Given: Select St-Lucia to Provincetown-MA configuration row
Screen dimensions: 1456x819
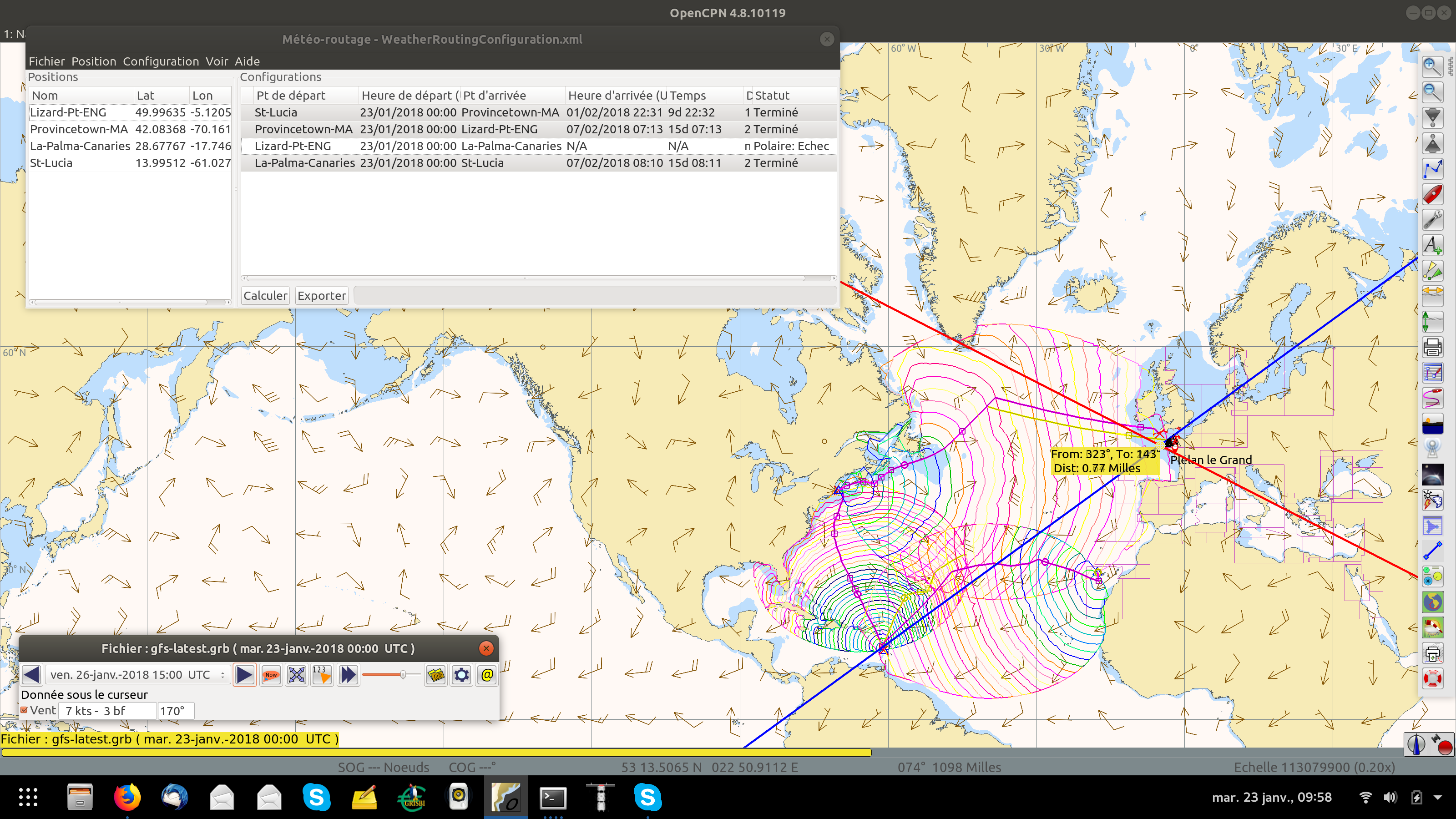Looking at the screenshot, I should coord(539,112).
